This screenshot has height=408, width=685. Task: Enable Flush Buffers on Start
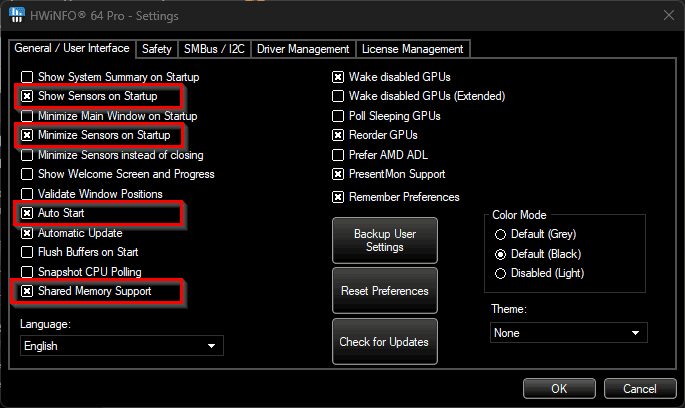click(x=27, y=252)
